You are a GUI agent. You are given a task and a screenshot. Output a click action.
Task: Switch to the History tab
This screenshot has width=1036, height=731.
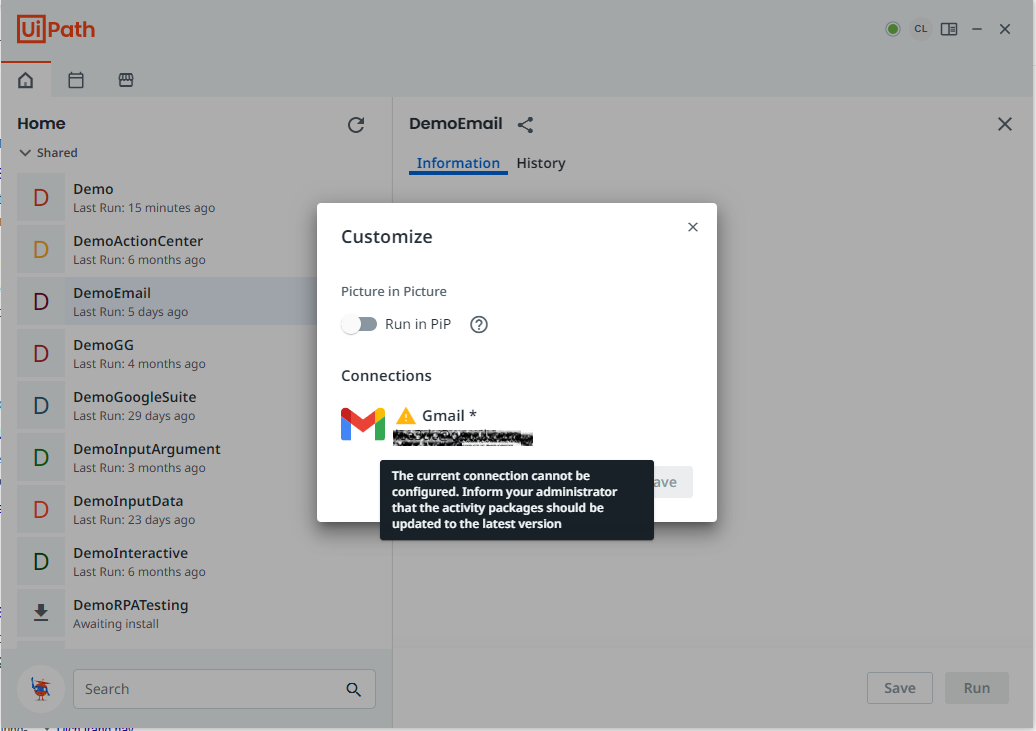click(540, 163)
